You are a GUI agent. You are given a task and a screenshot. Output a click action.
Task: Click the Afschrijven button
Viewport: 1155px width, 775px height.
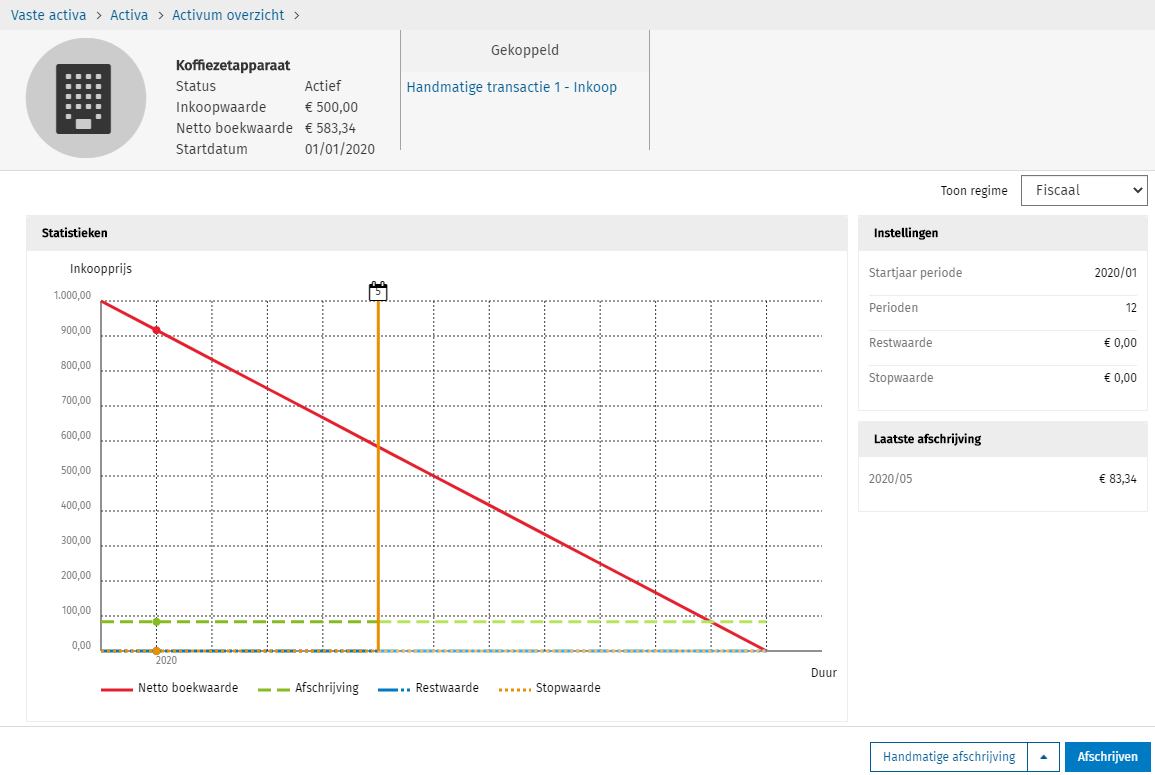coord(1107,757)
